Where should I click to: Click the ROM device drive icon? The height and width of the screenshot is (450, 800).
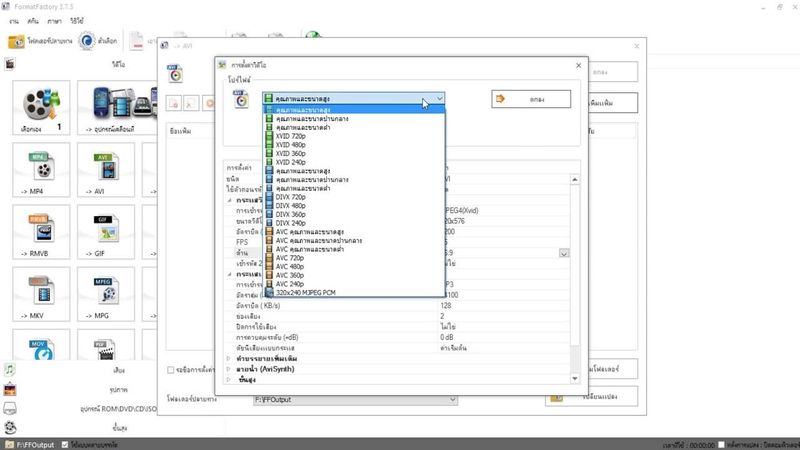10,408
